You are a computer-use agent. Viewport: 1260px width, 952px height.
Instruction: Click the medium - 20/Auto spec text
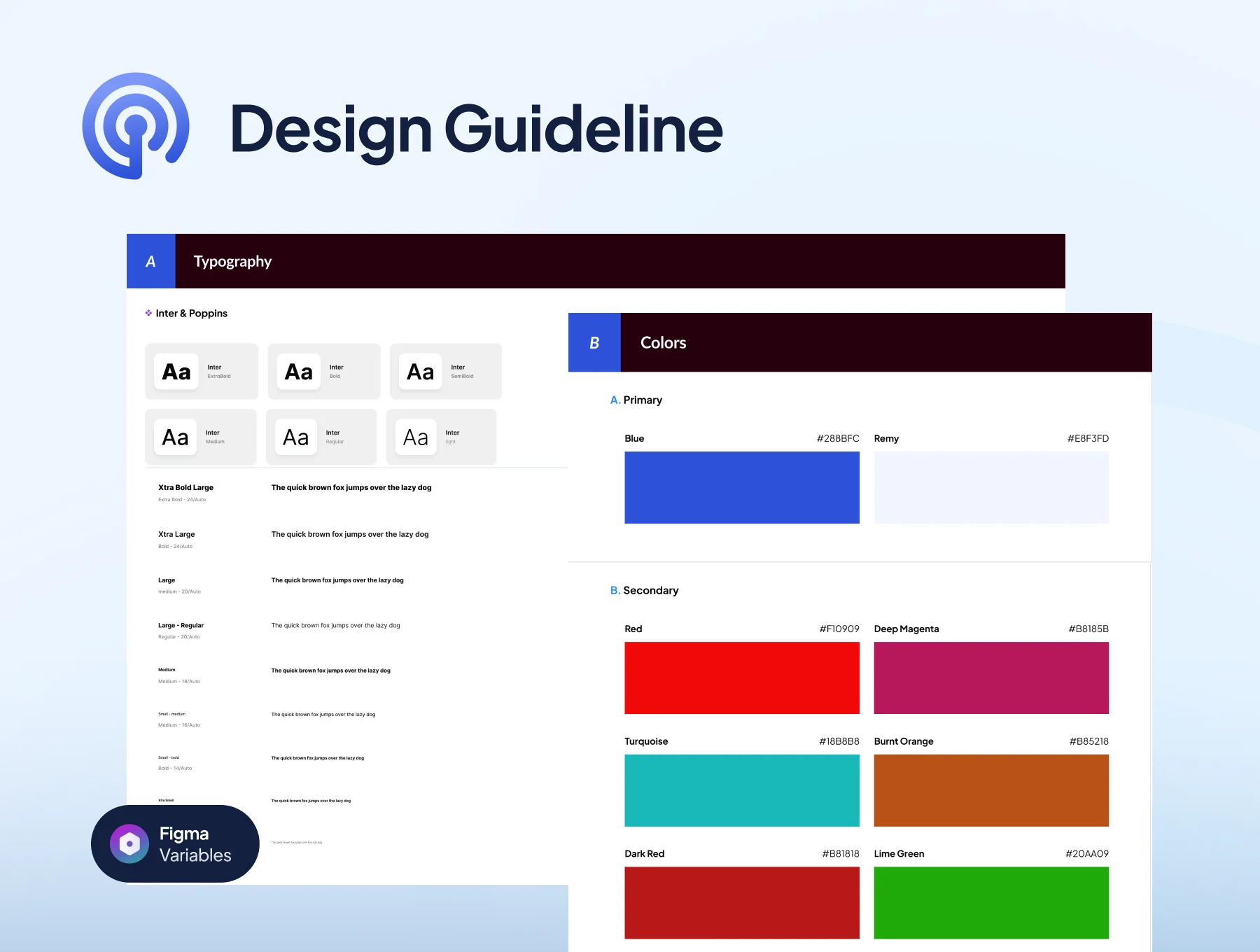(179, 591)
